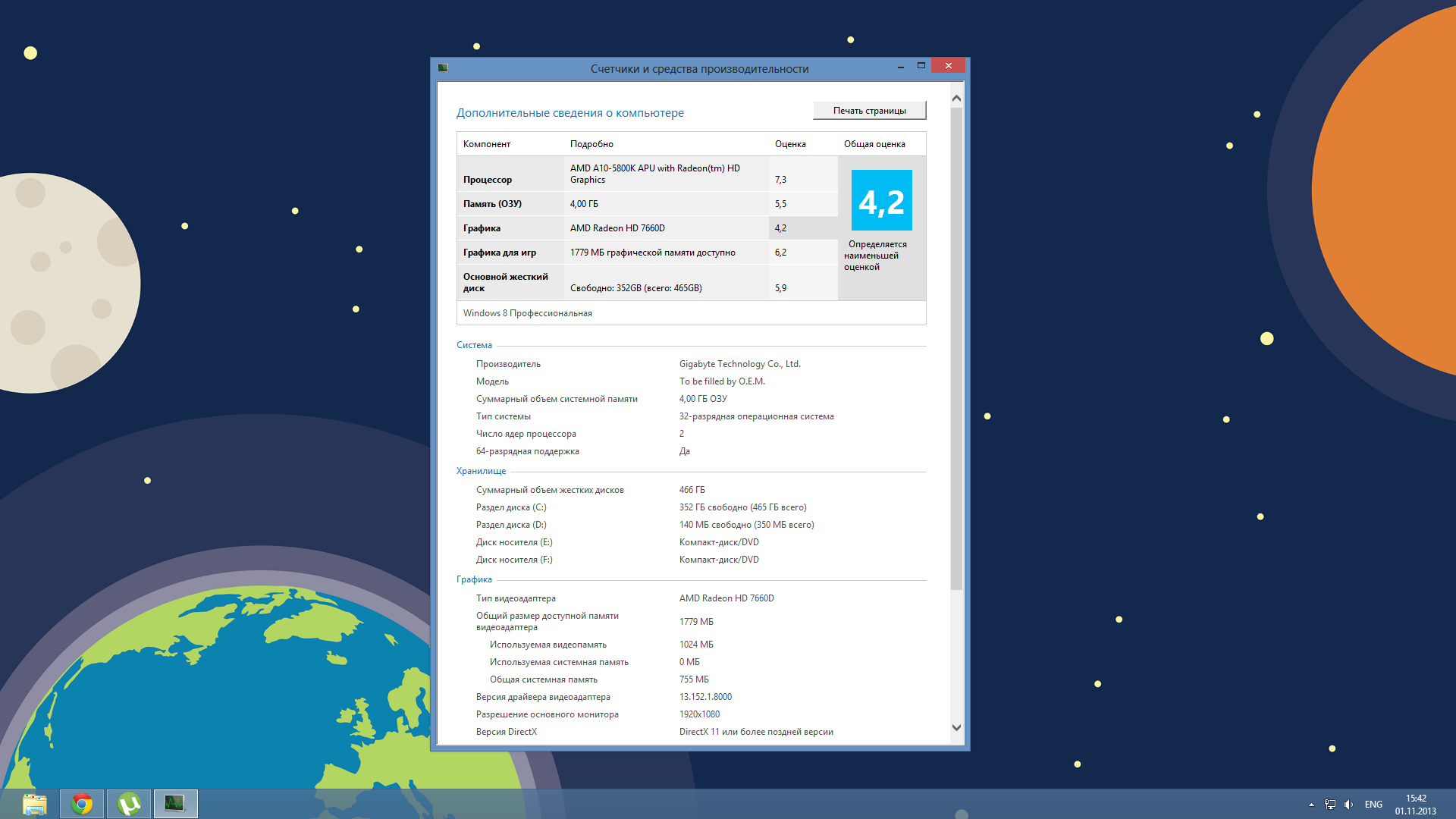The image size is (1456, 819).
Task: Open the clock and date display
Action: 1415,805
